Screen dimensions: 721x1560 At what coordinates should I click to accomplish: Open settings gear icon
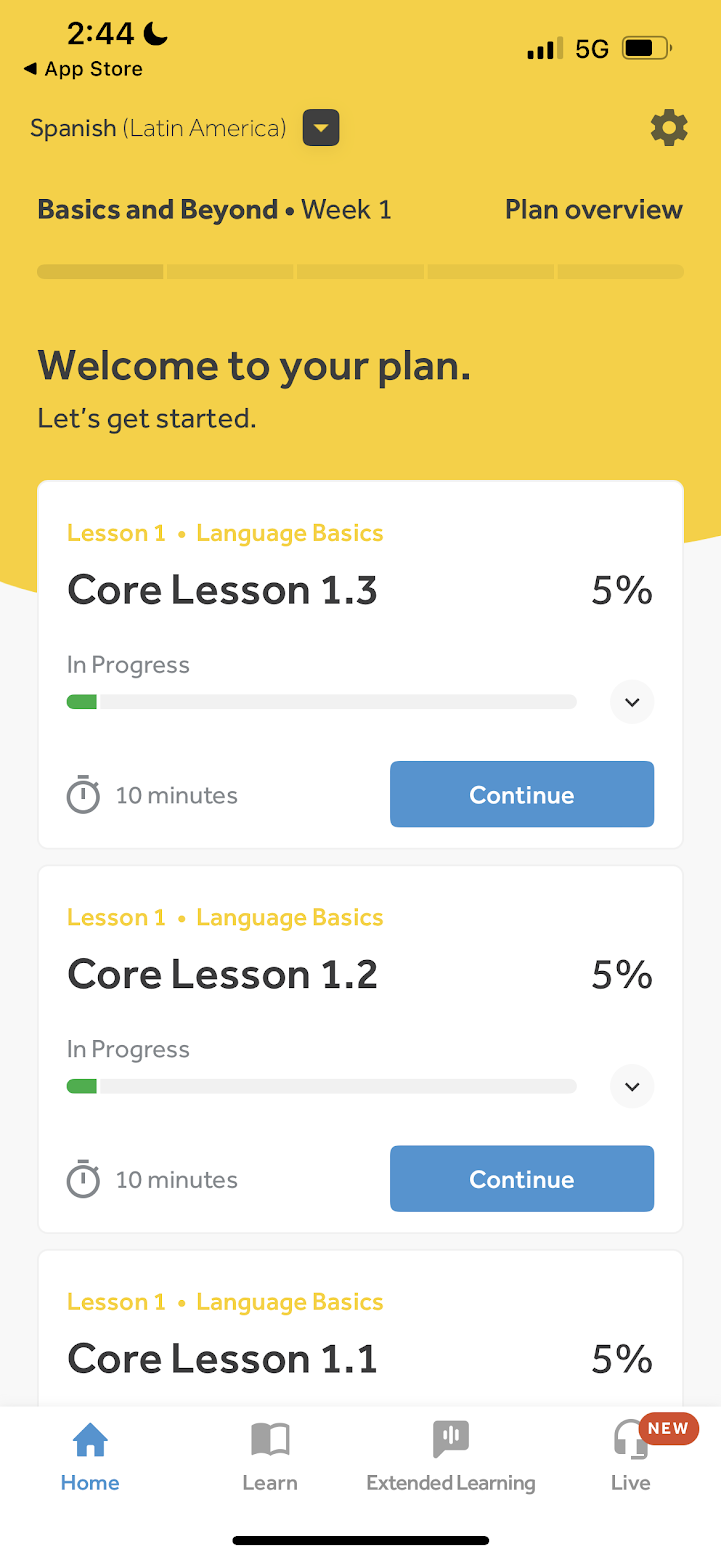click(x=669, y=128)
